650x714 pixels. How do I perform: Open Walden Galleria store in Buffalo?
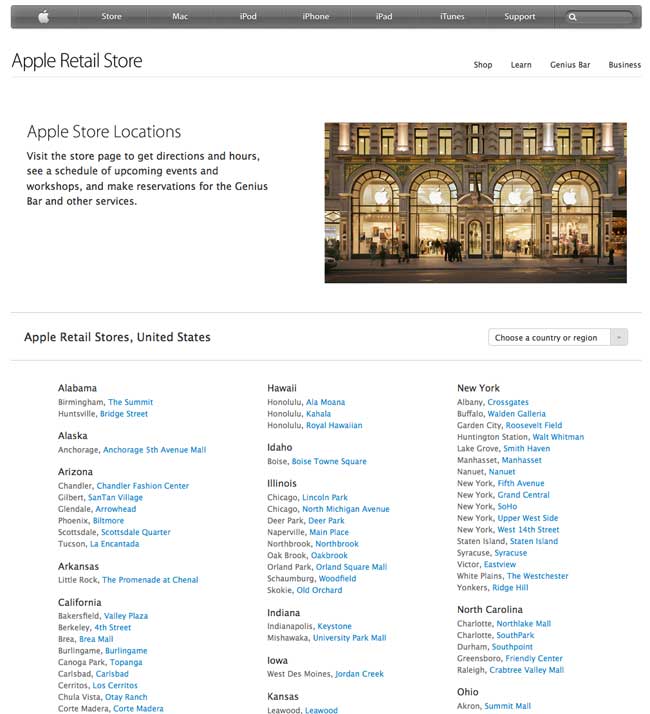click(516, 414)
